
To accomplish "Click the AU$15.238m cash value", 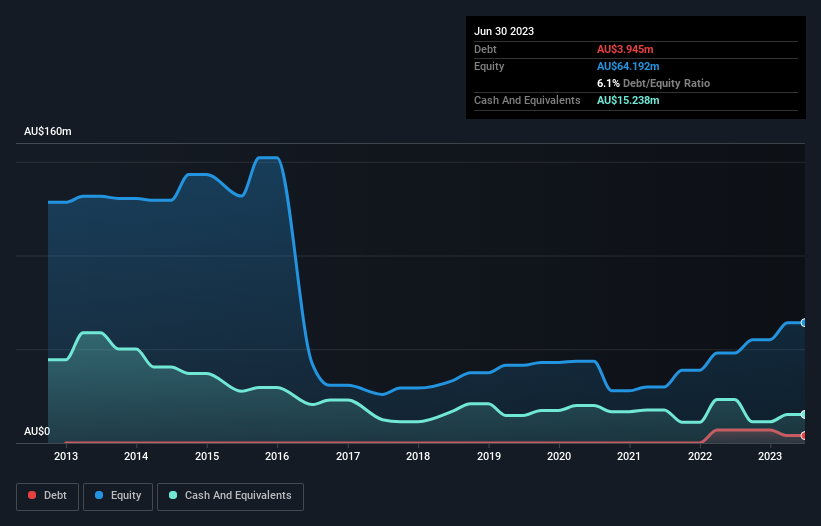I will (x=628, y=100).
